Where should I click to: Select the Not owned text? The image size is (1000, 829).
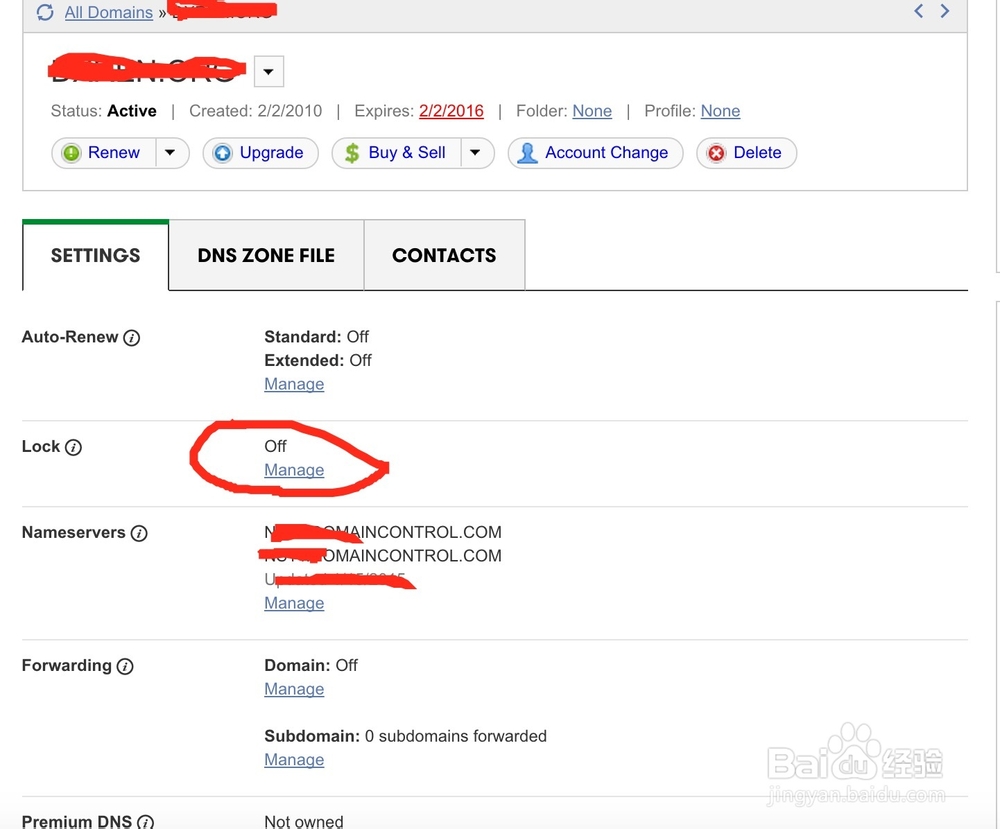304,822
